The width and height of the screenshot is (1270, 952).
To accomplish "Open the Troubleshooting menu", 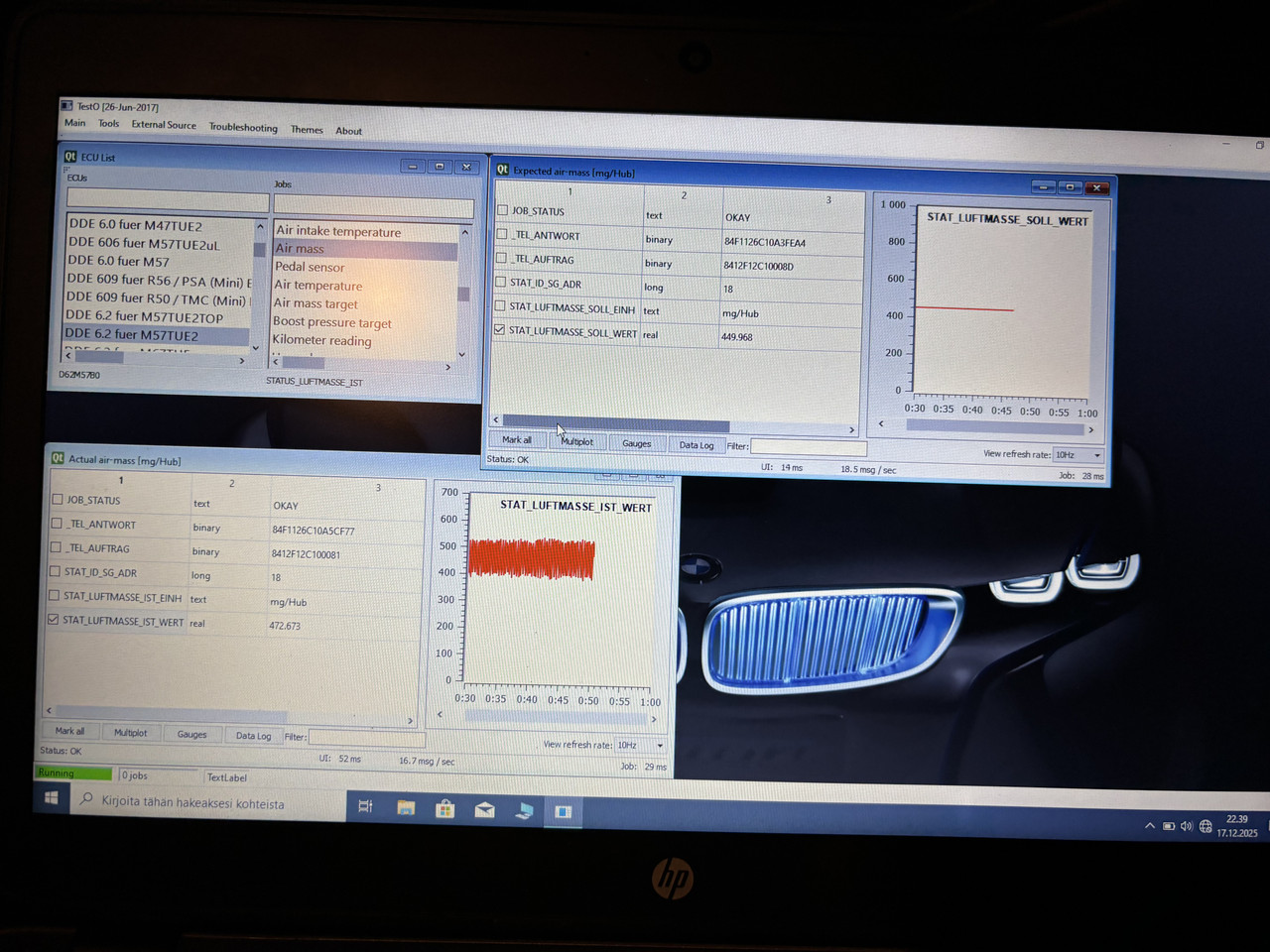I will [243, 127].
